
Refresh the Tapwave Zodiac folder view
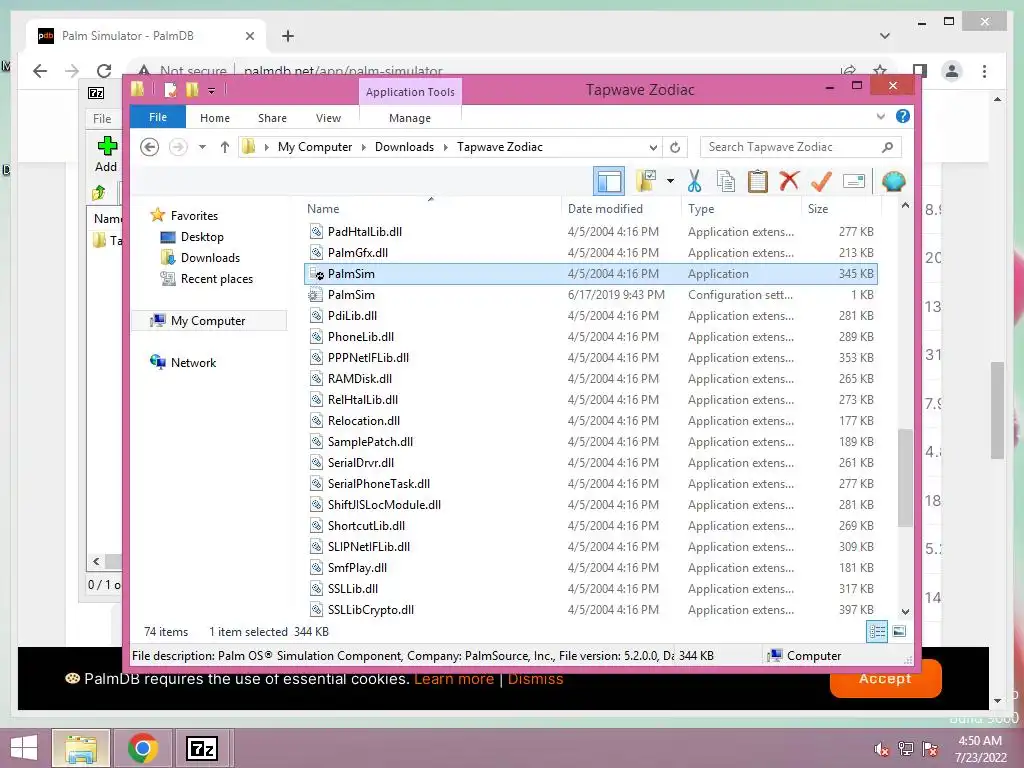click(x=675, y=147)
